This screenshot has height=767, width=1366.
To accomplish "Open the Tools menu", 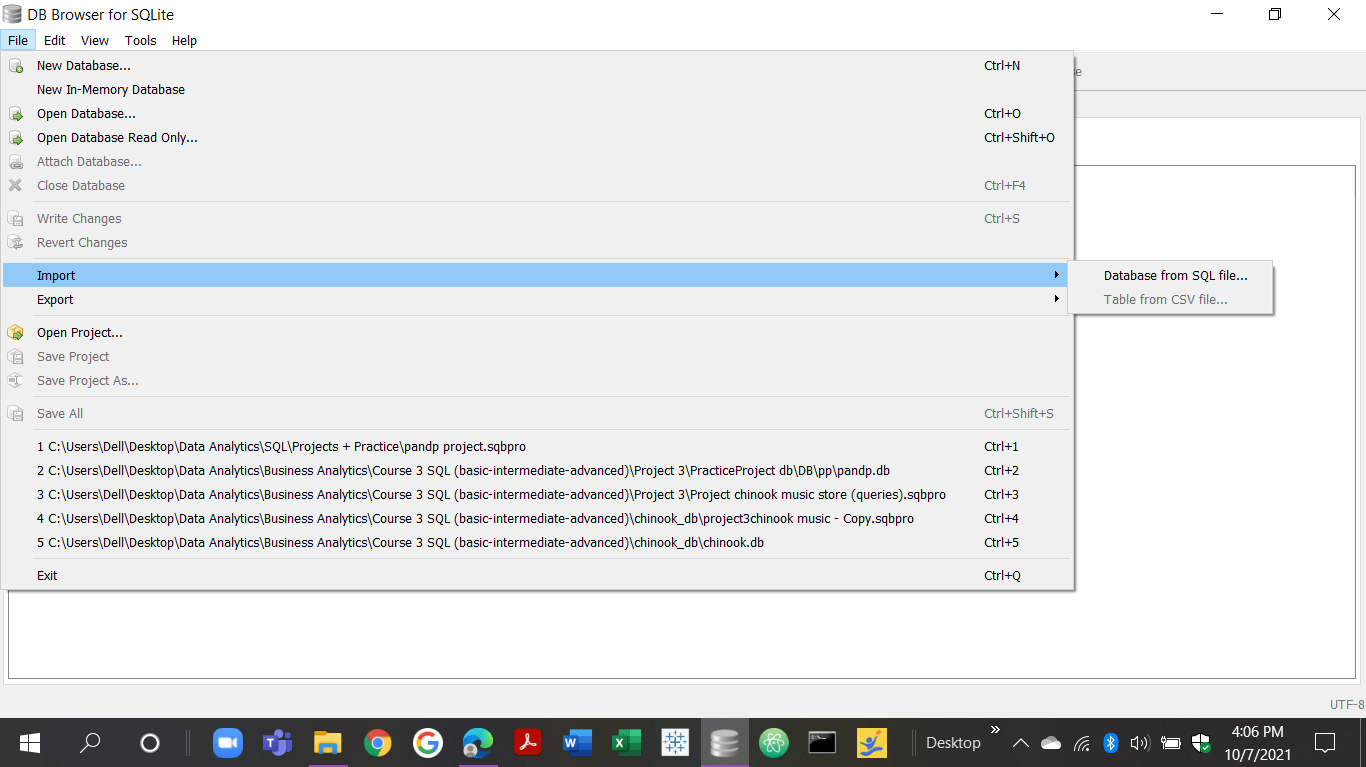I will (x=140, y=40).
